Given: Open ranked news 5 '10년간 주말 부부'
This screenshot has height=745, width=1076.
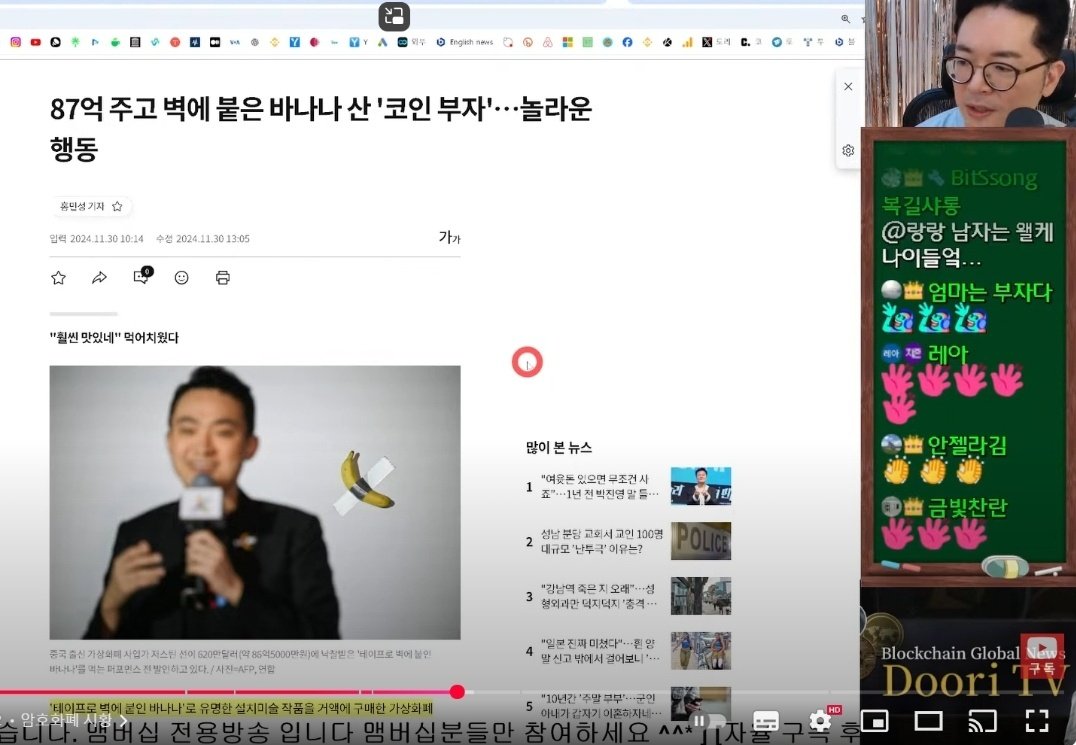Looking at the screenshot, I should point(600,705).
